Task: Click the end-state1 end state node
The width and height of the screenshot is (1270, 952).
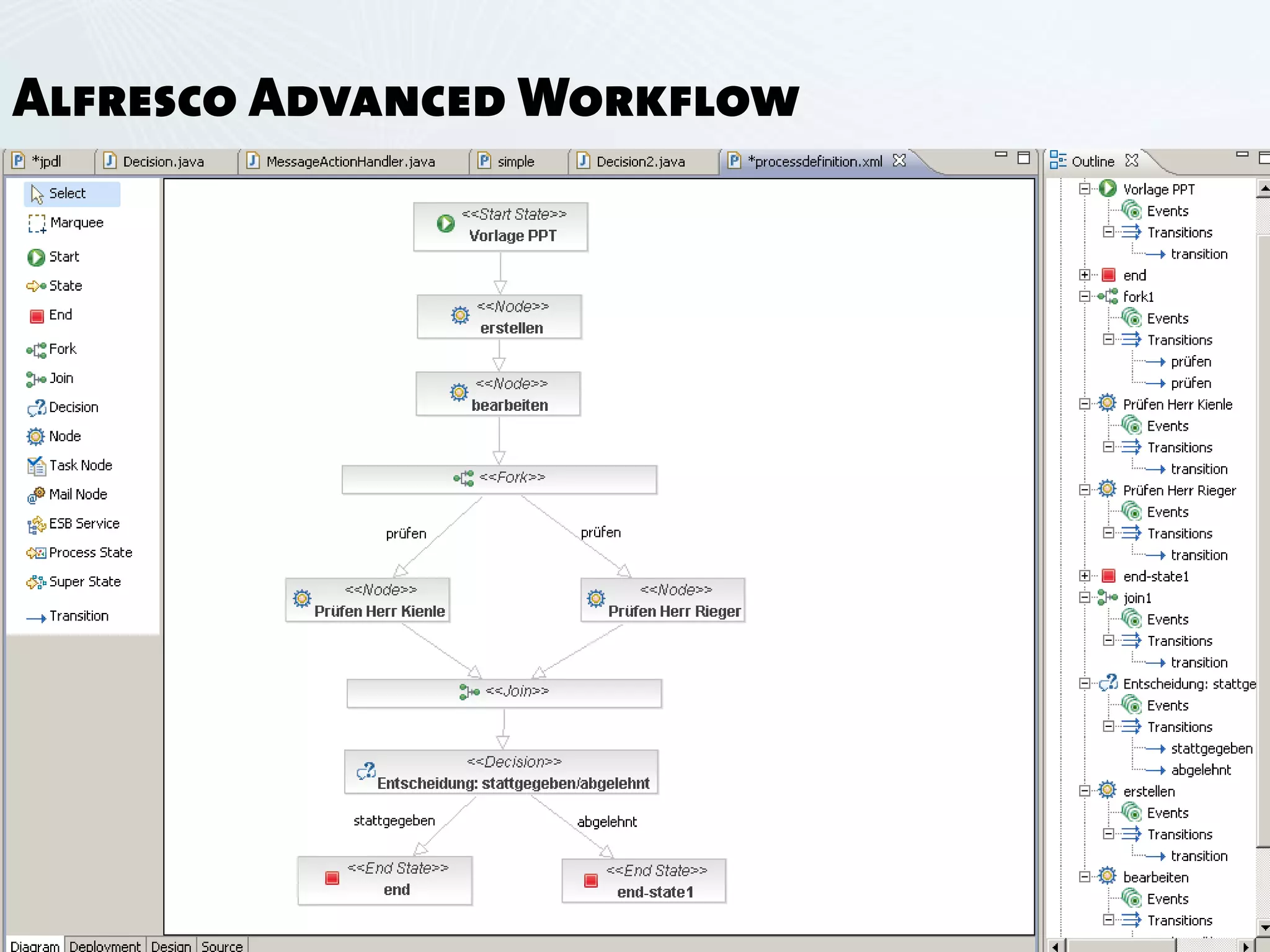Action: 644,881
